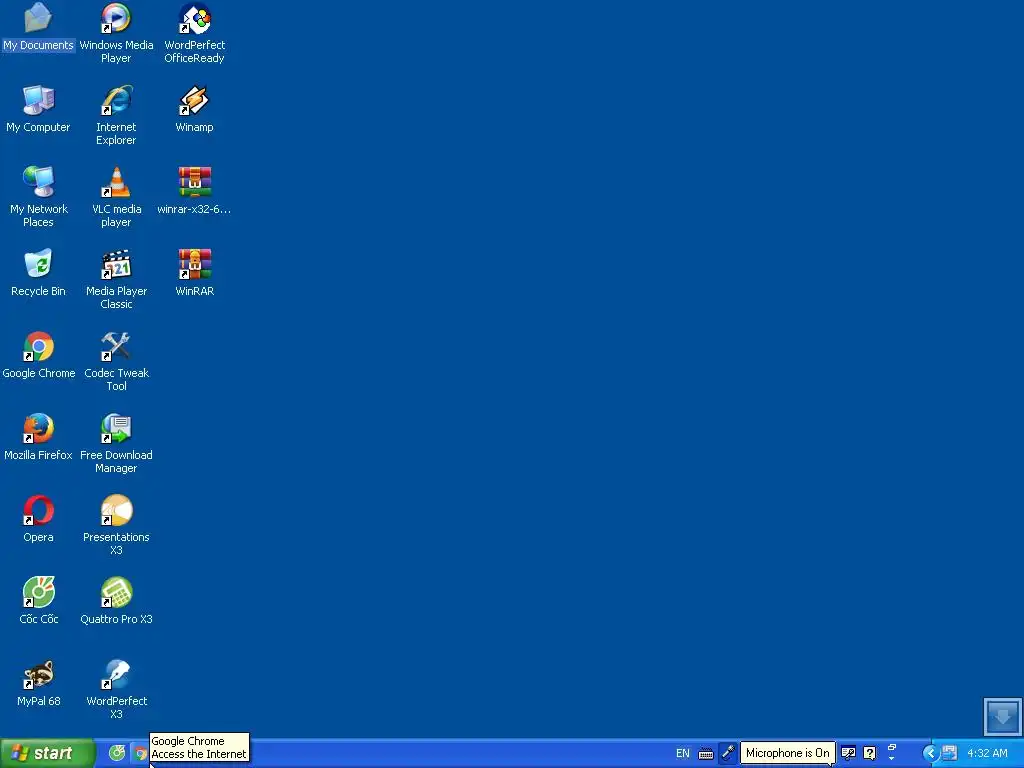Click the network connection tray icon
Image resolution: width=1024 pixels, height=768 pixels.
[950, 753]
